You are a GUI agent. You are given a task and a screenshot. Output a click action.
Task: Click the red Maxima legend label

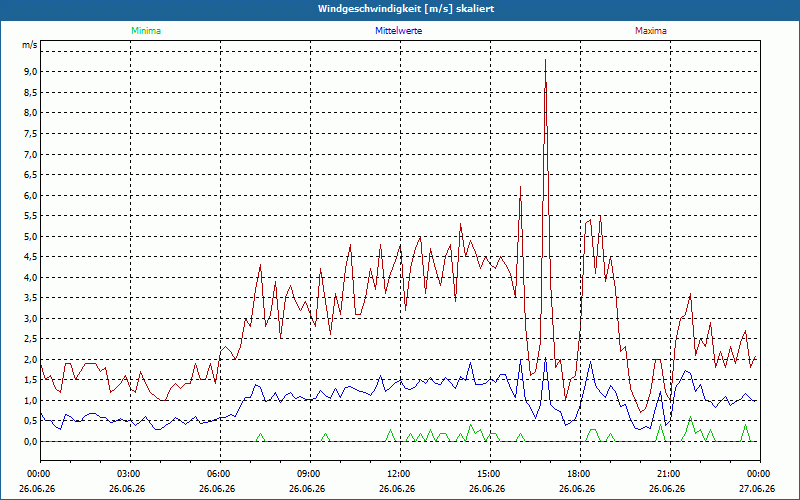651,31
